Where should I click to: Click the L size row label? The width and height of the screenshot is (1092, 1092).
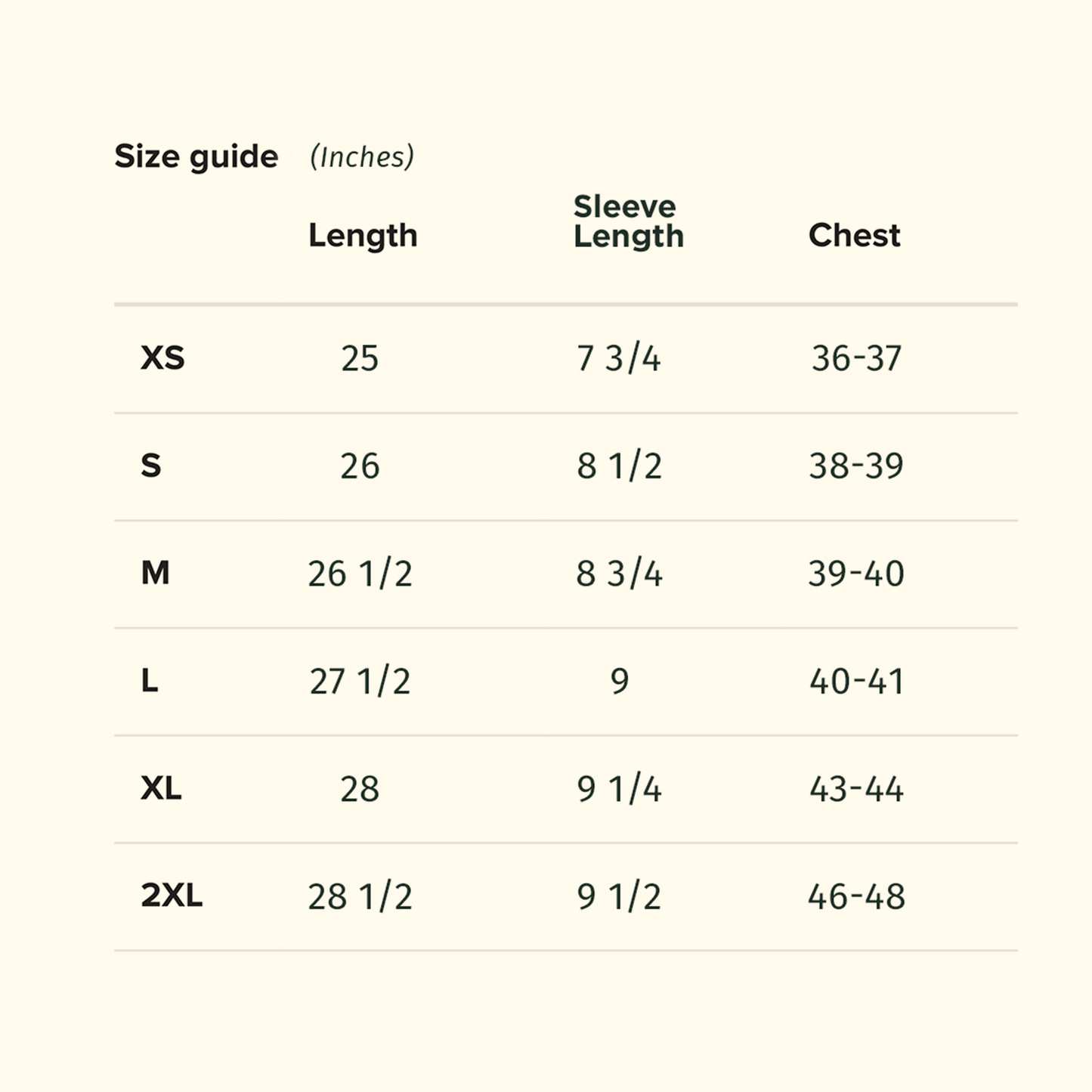pyautogui.click(x=150, y=681)
